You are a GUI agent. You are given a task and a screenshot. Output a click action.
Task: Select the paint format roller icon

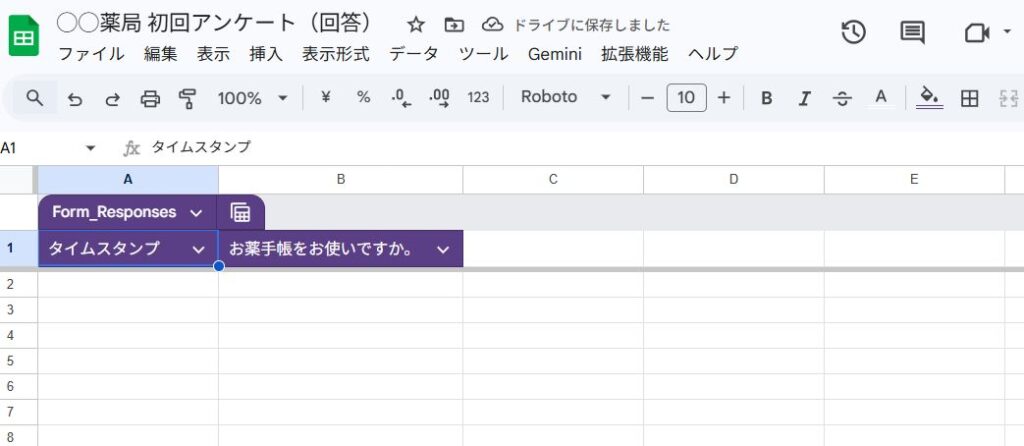[187, 98]
